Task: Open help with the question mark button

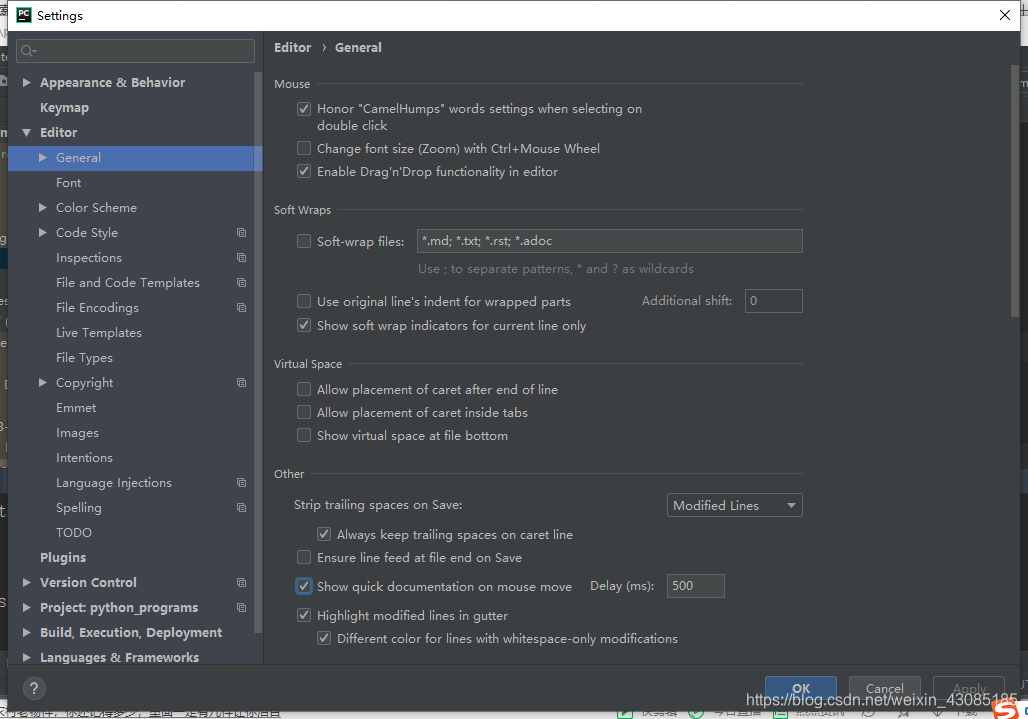Action: coord(34,688)
